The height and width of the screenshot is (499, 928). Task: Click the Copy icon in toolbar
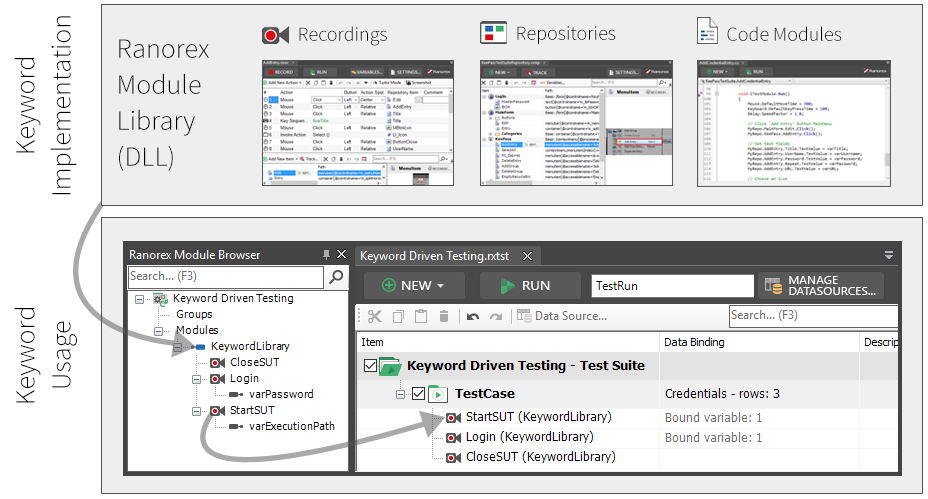pyautogui.click(x=398, y=316)
